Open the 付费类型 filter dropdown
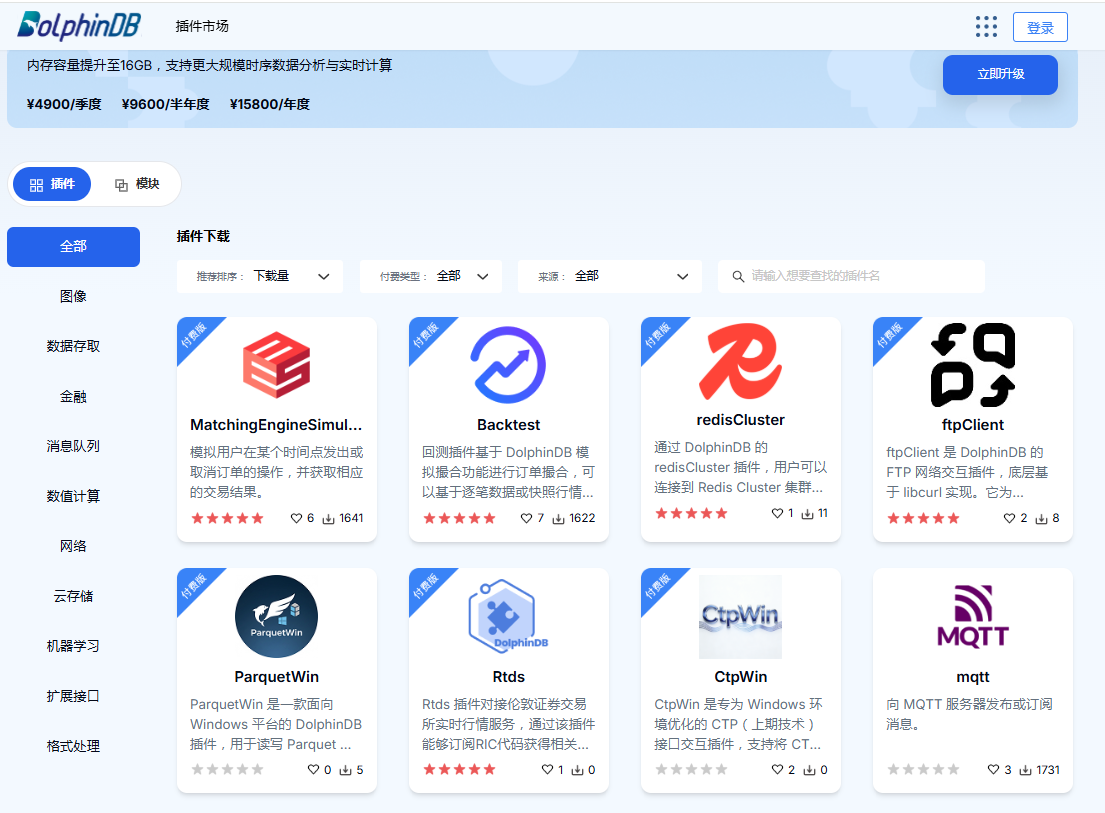Viewport: 1105px width, 813px height. click(x=431, y=276)
